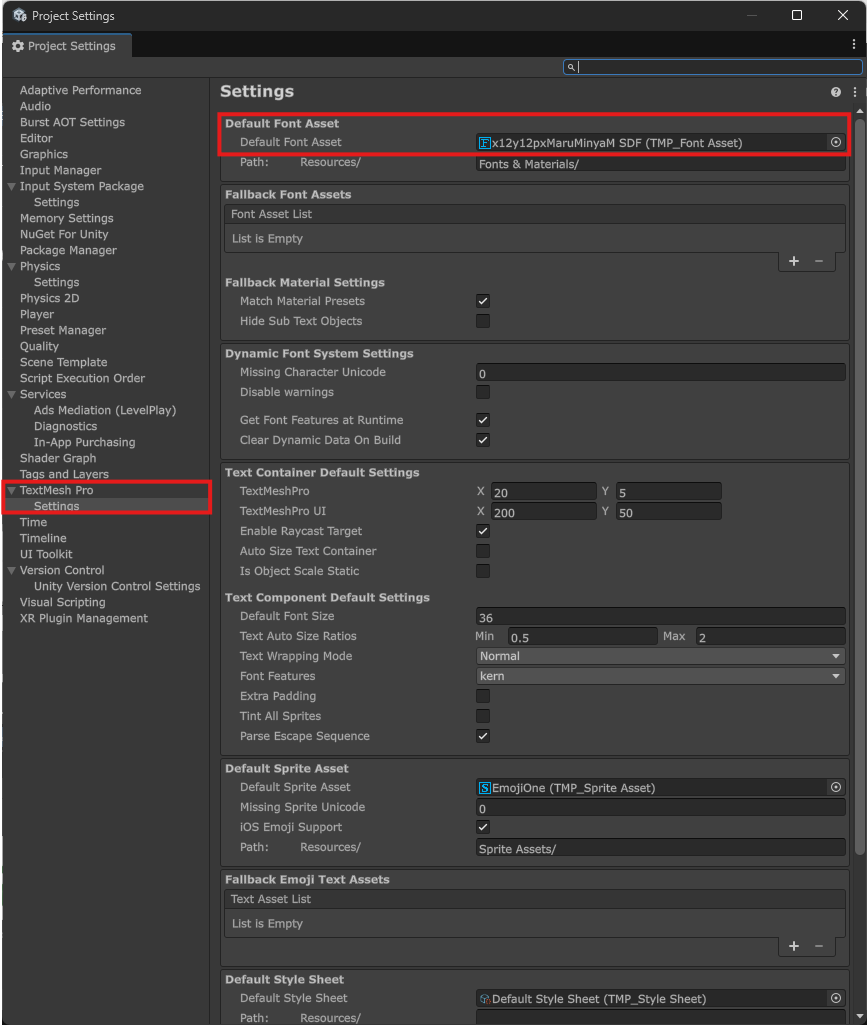
Task: Open the Text Wrapping Mode dropdown
Action: pyautogui.click(x=660, y=656)
